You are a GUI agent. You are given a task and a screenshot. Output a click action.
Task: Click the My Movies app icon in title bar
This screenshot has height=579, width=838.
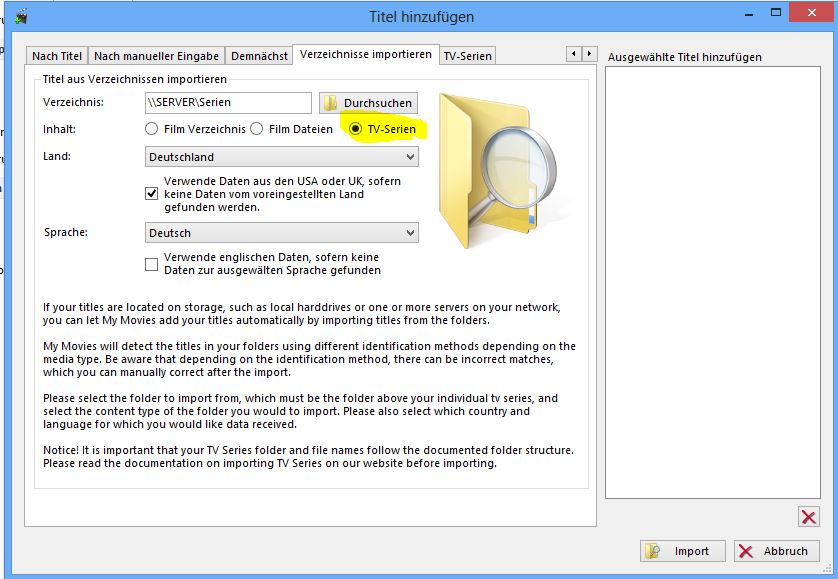[x=21, y=16]
